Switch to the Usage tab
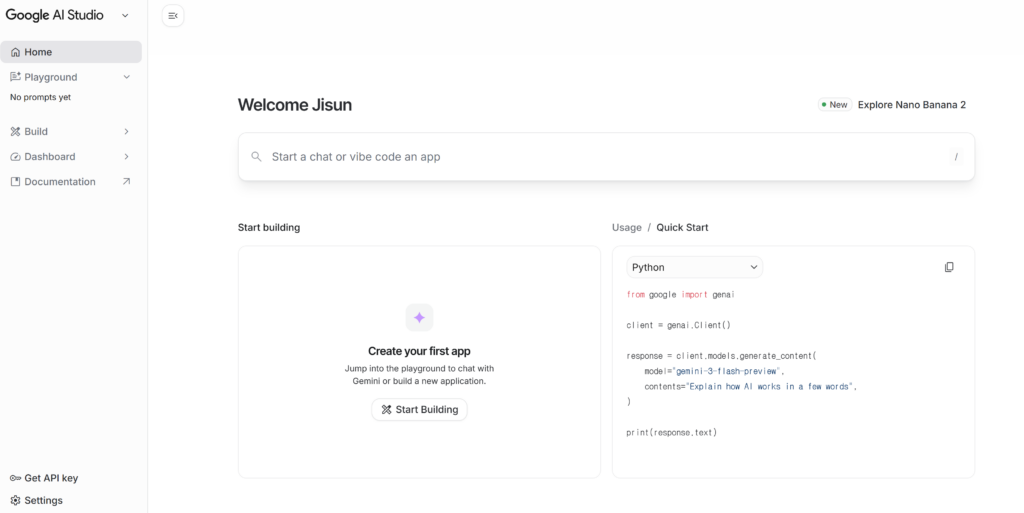 click(627, 228)
